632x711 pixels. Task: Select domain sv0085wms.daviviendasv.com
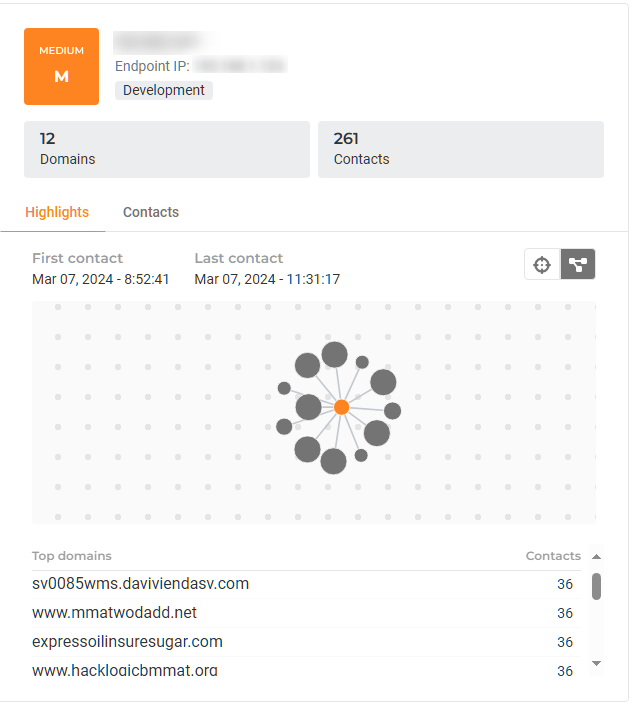[x=140, y=584]
